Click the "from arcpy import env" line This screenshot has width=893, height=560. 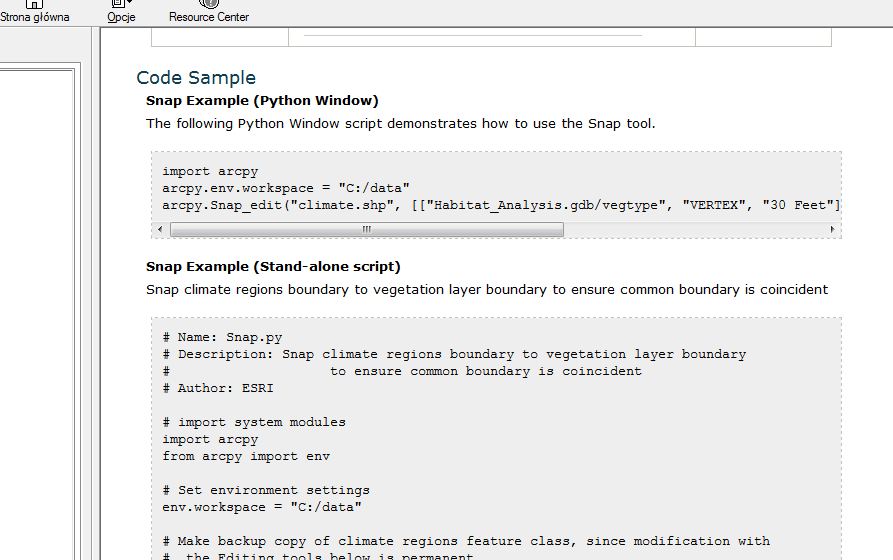246,456
